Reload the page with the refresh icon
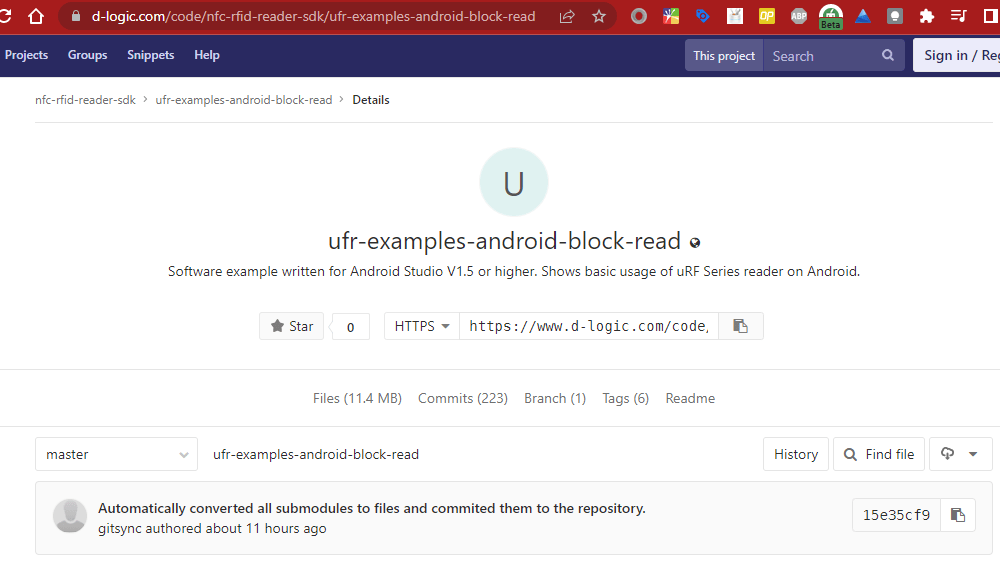Viewport: 1000px width, 563px height. click(x=5, y=16)
